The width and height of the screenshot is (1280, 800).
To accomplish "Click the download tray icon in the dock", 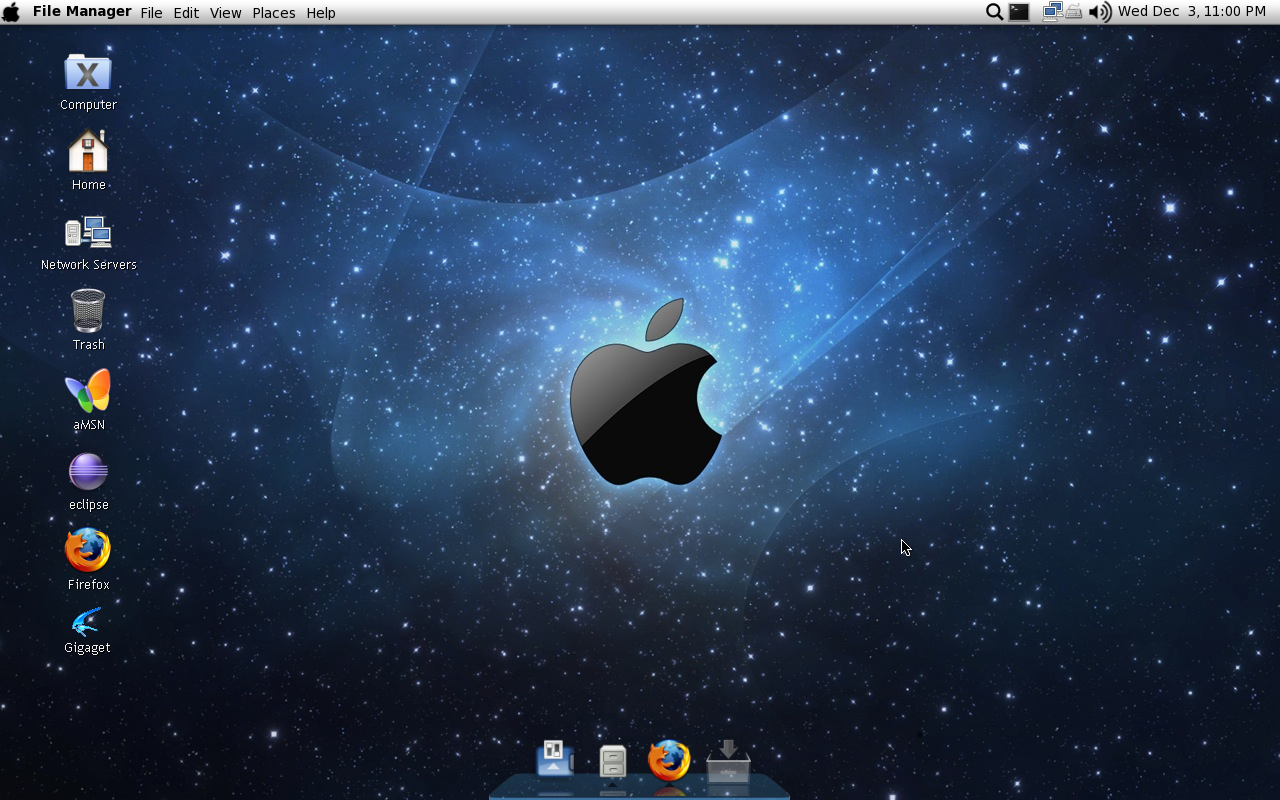I will coord(728,761).
